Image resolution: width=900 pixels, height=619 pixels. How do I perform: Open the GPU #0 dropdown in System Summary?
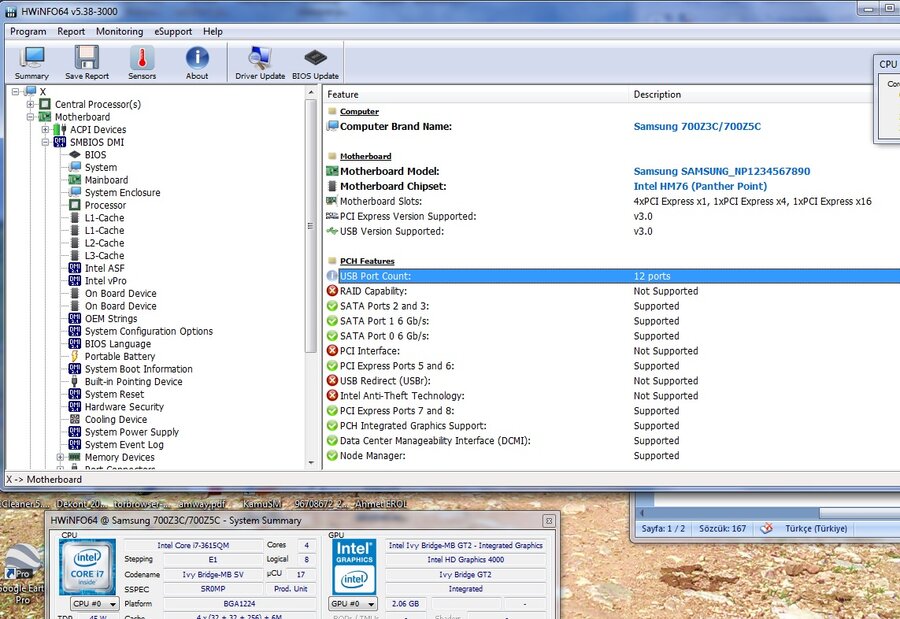tap(354, 604)
